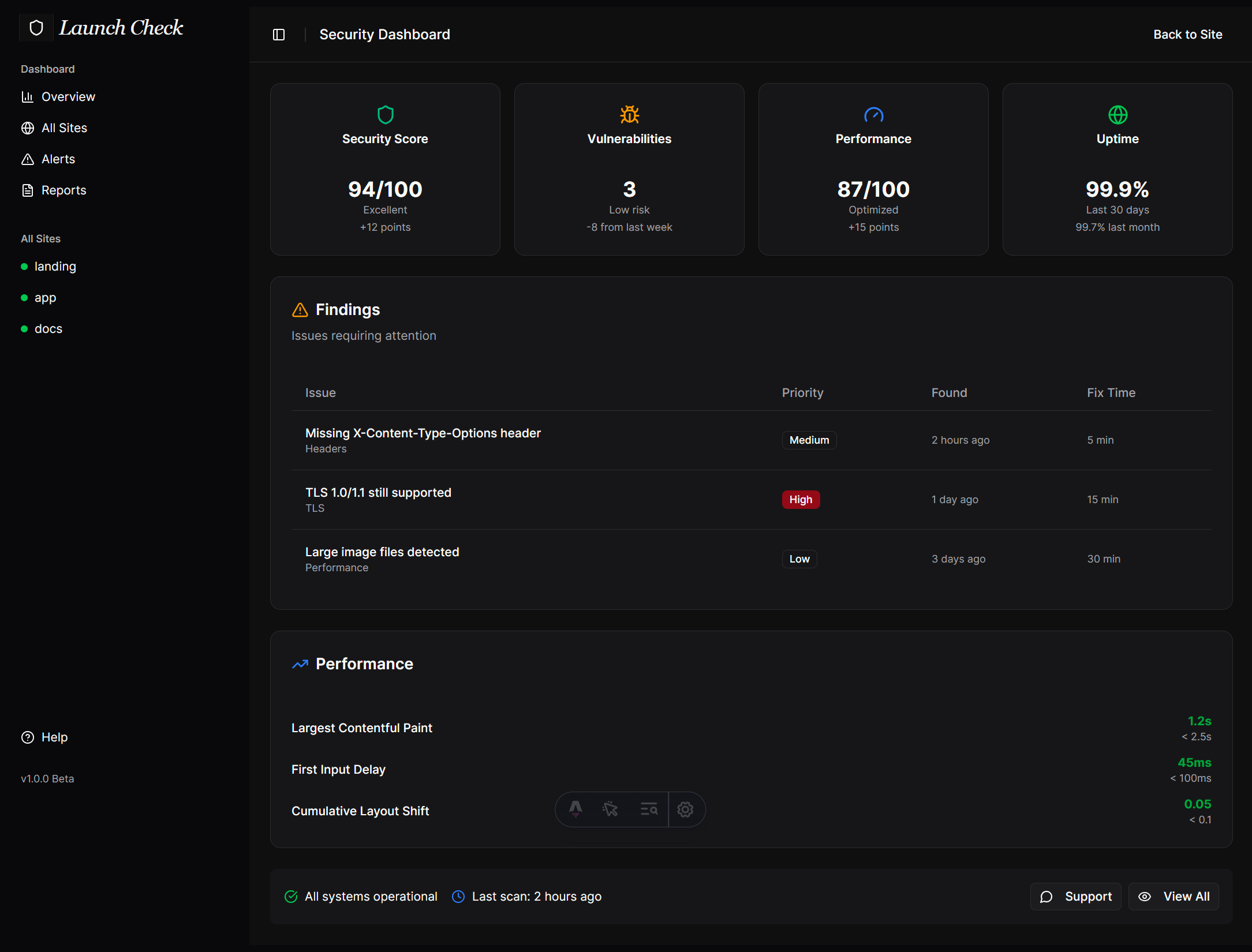Click the Performance gauge icon
1252x952 pixels.
(873, 114)
